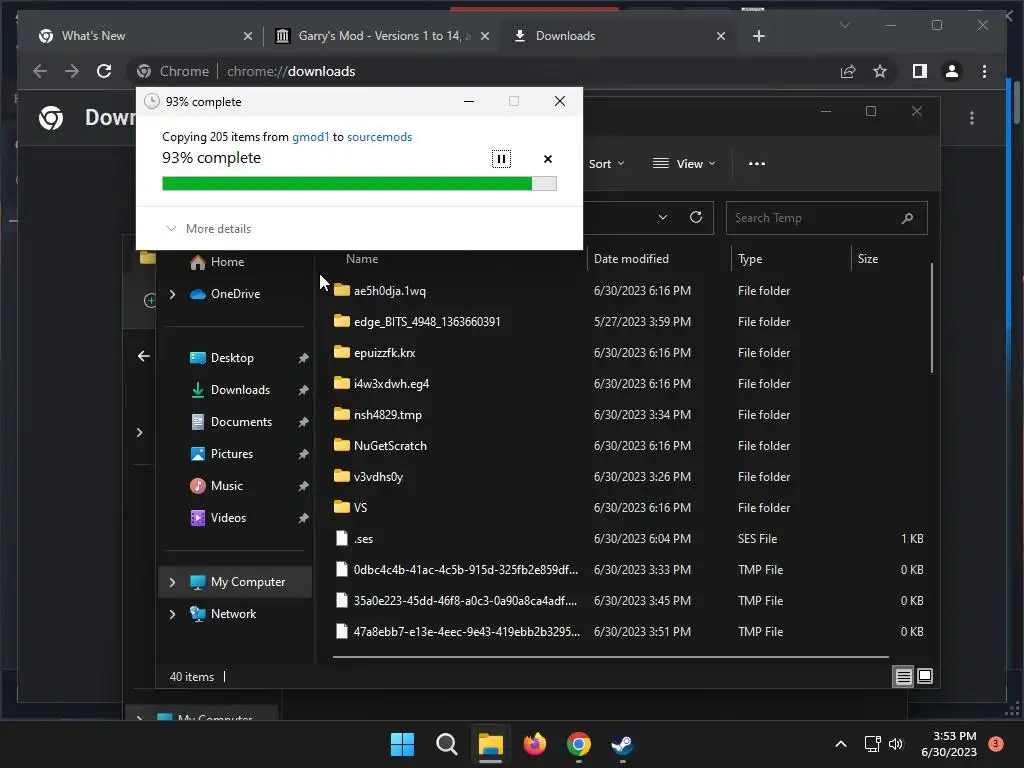Image resolution: width=1024 pixels, height=768 pixels.
Task: Open Pictures in the navigation pane
Action: pos(232,454)
